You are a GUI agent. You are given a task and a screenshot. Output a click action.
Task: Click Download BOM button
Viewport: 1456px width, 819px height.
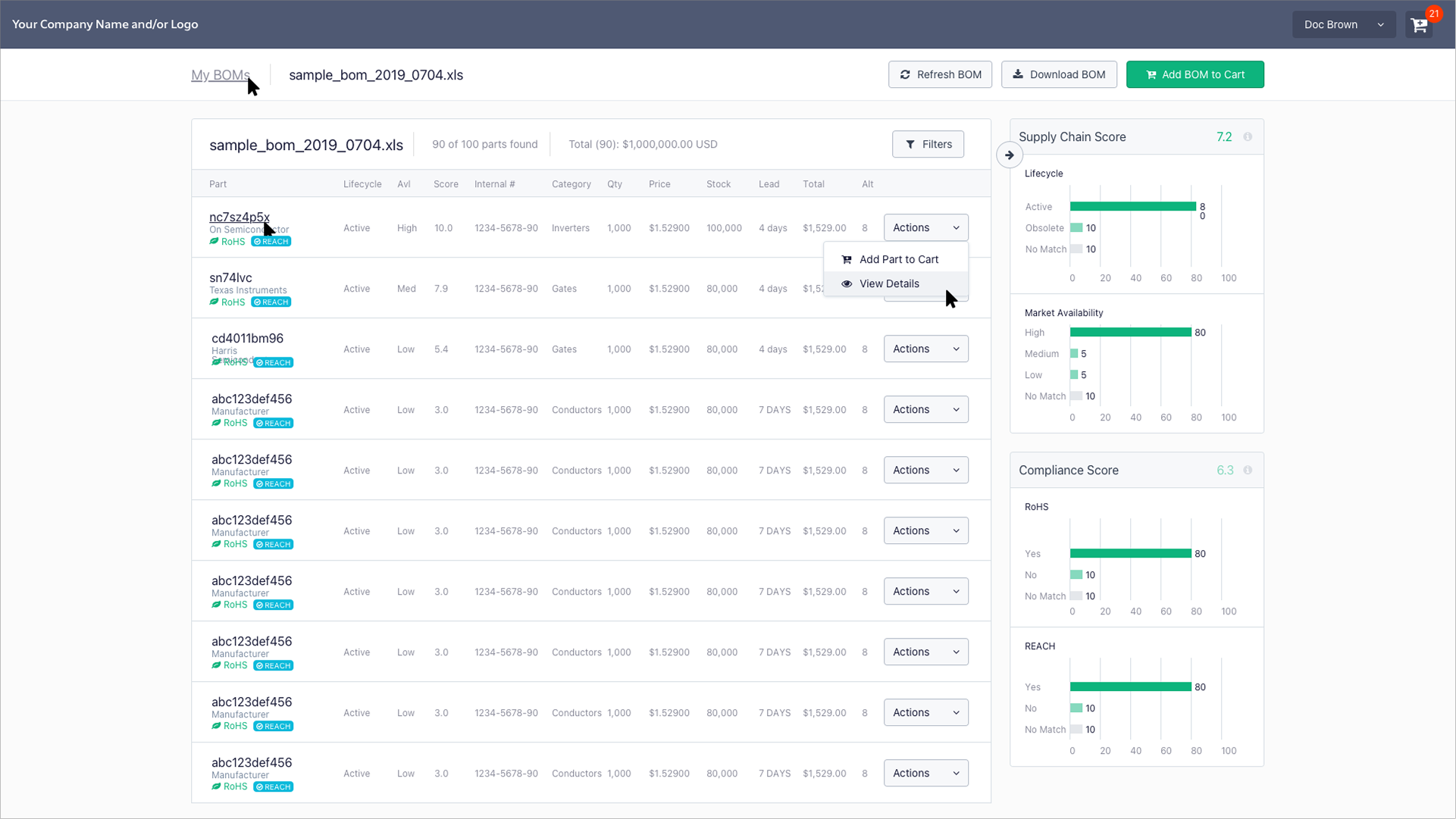[x=1058, y=75]
